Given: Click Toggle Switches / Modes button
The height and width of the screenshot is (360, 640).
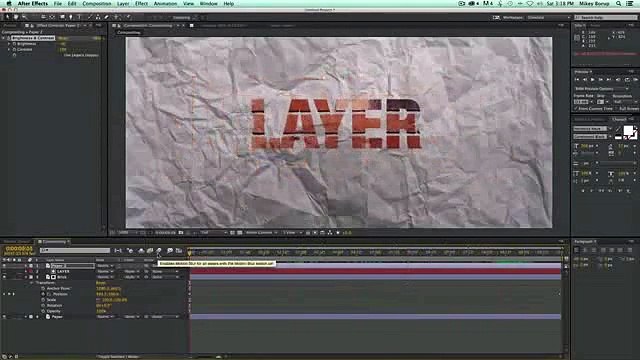Looking at the screenshot, I should [x=118, y=357].
